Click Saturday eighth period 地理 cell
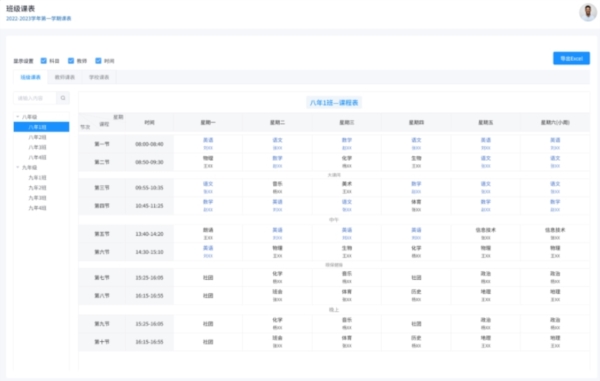Viewport: 600px width, 381px height. point(555,296)
